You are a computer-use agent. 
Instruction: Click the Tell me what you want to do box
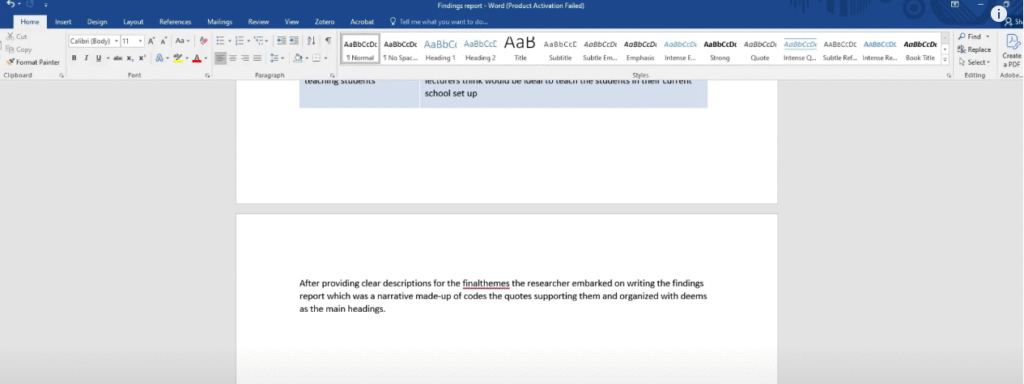tap(440, 22)
